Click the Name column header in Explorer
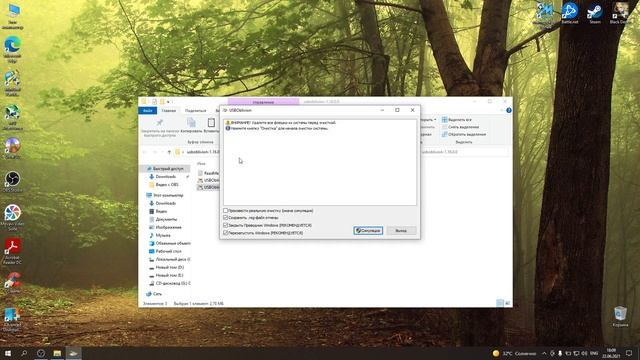This screenshot has width=640, height=360. 201,164
